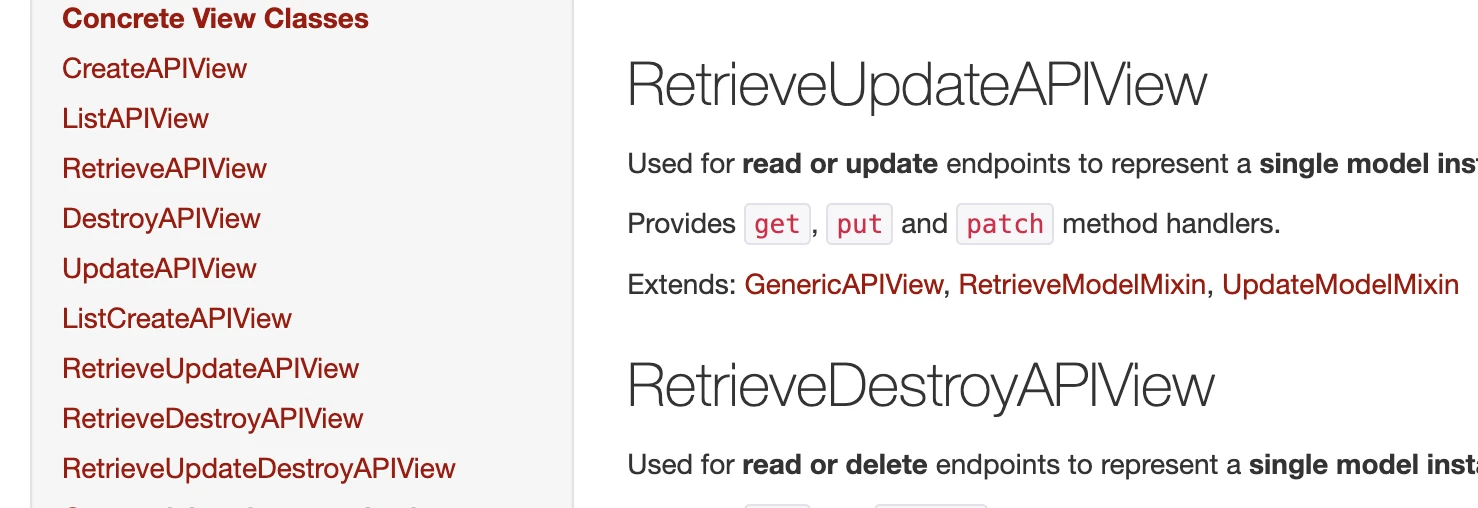Click RetrieveDestroyAPIView sidebar link

click(212, 419)
